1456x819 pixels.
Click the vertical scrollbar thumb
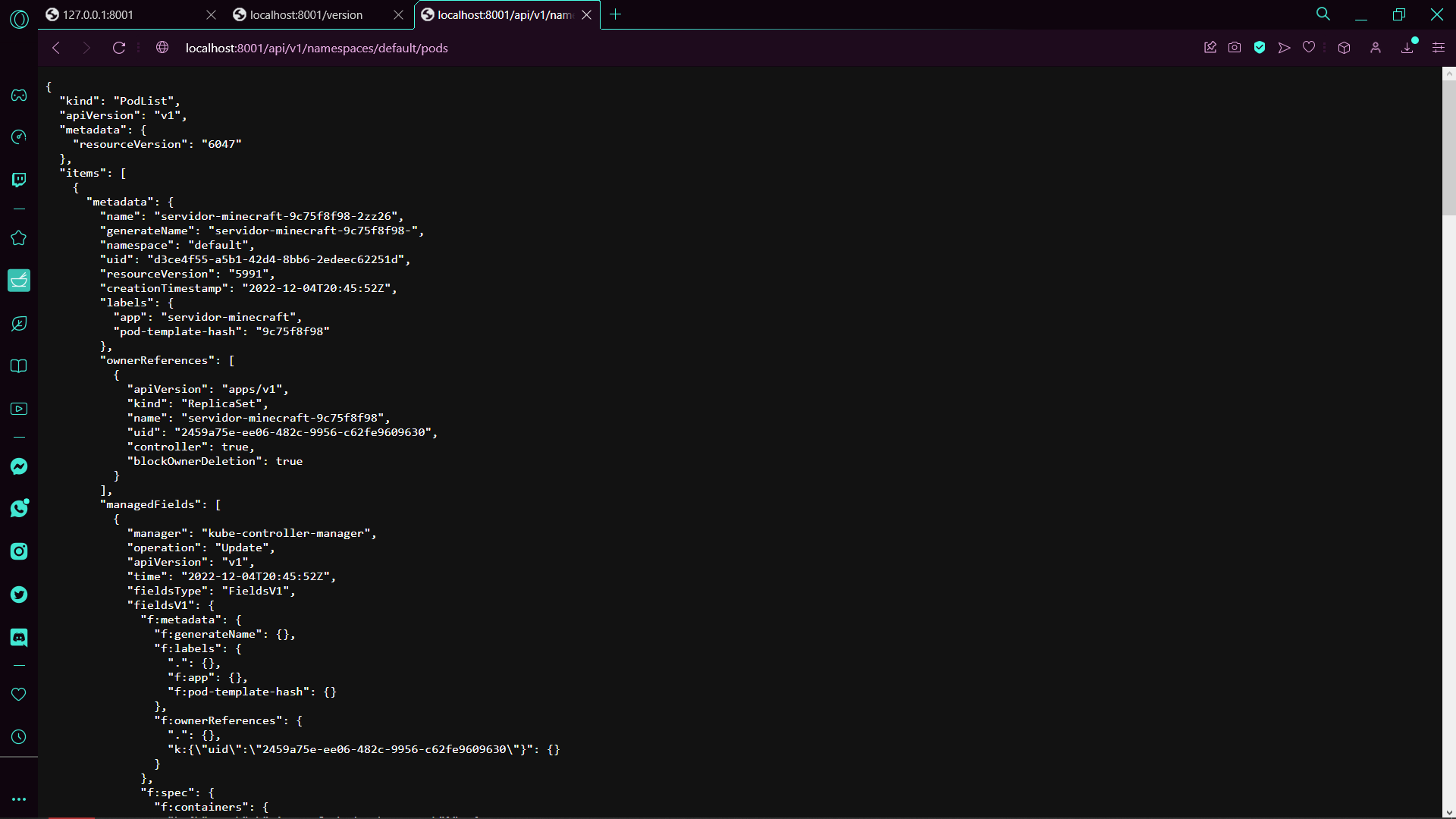point(1449,148)
